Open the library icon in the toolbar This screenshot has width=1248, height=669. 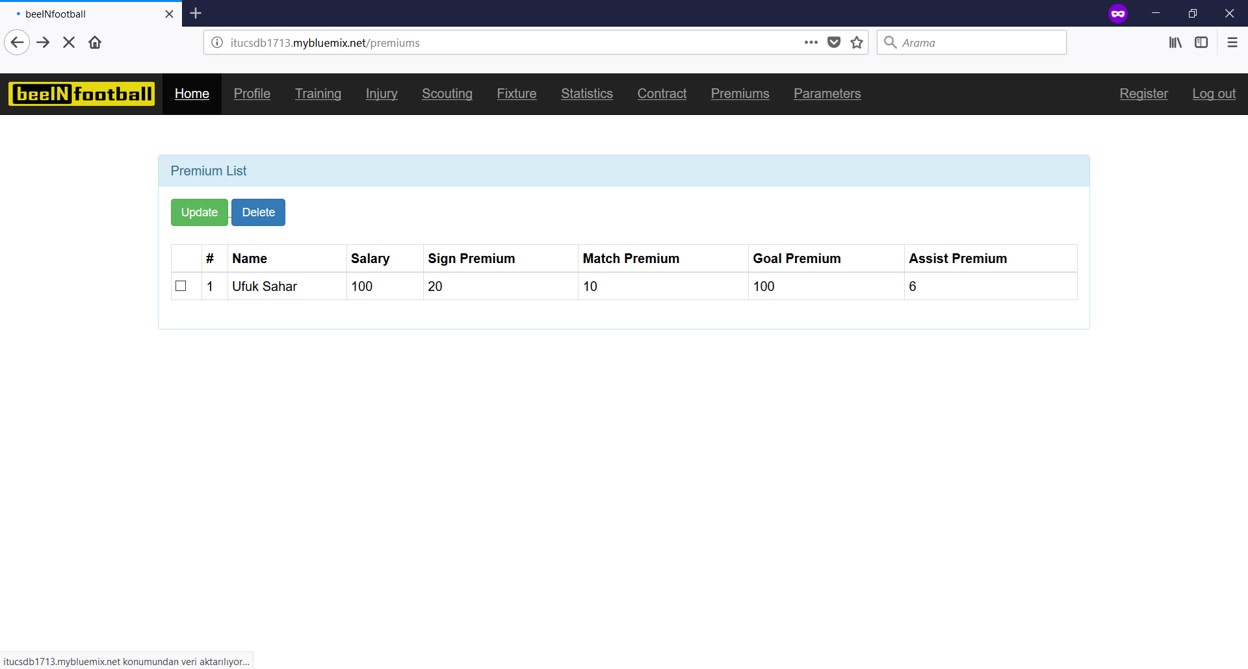[1175, 42]
